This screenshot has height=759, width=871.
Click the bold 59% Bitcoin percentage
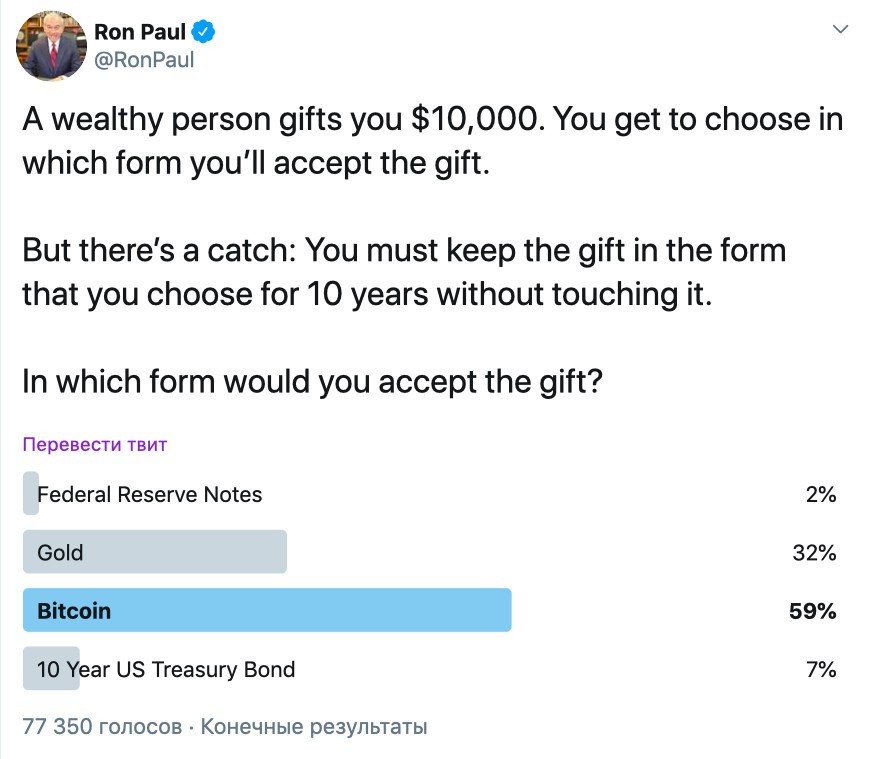click(x=813, y=611)
